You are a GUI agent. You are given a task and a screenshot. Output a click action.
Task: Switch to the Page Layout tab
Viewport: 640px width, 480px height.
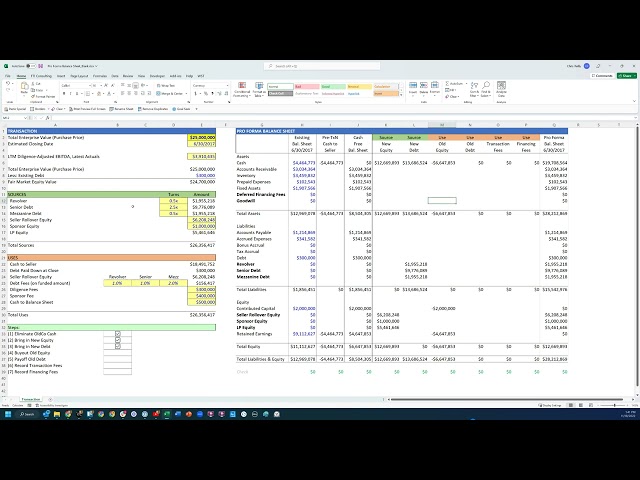[x=79, y=76]
